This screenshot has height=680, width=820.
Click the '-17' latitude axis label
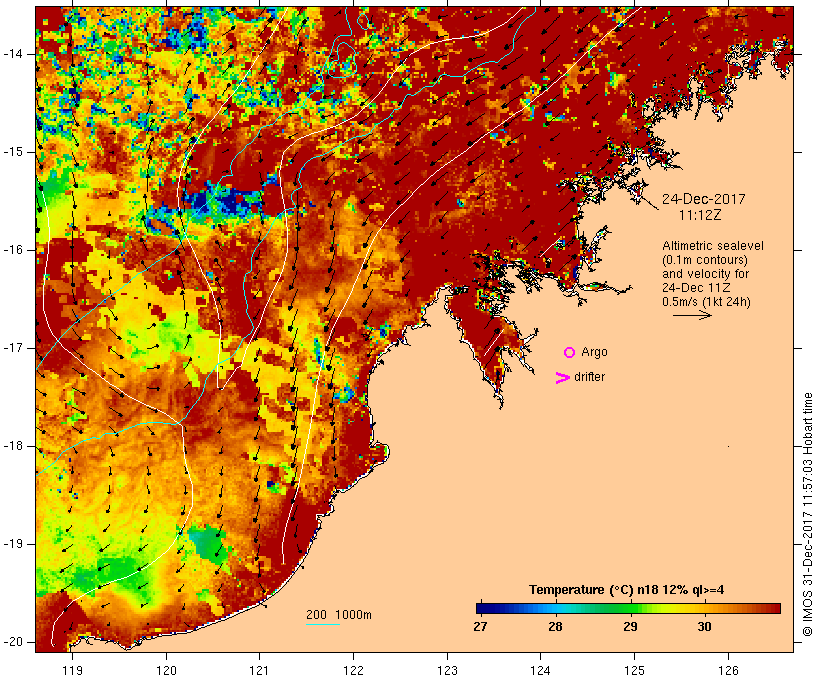click(x=13, y=348)
